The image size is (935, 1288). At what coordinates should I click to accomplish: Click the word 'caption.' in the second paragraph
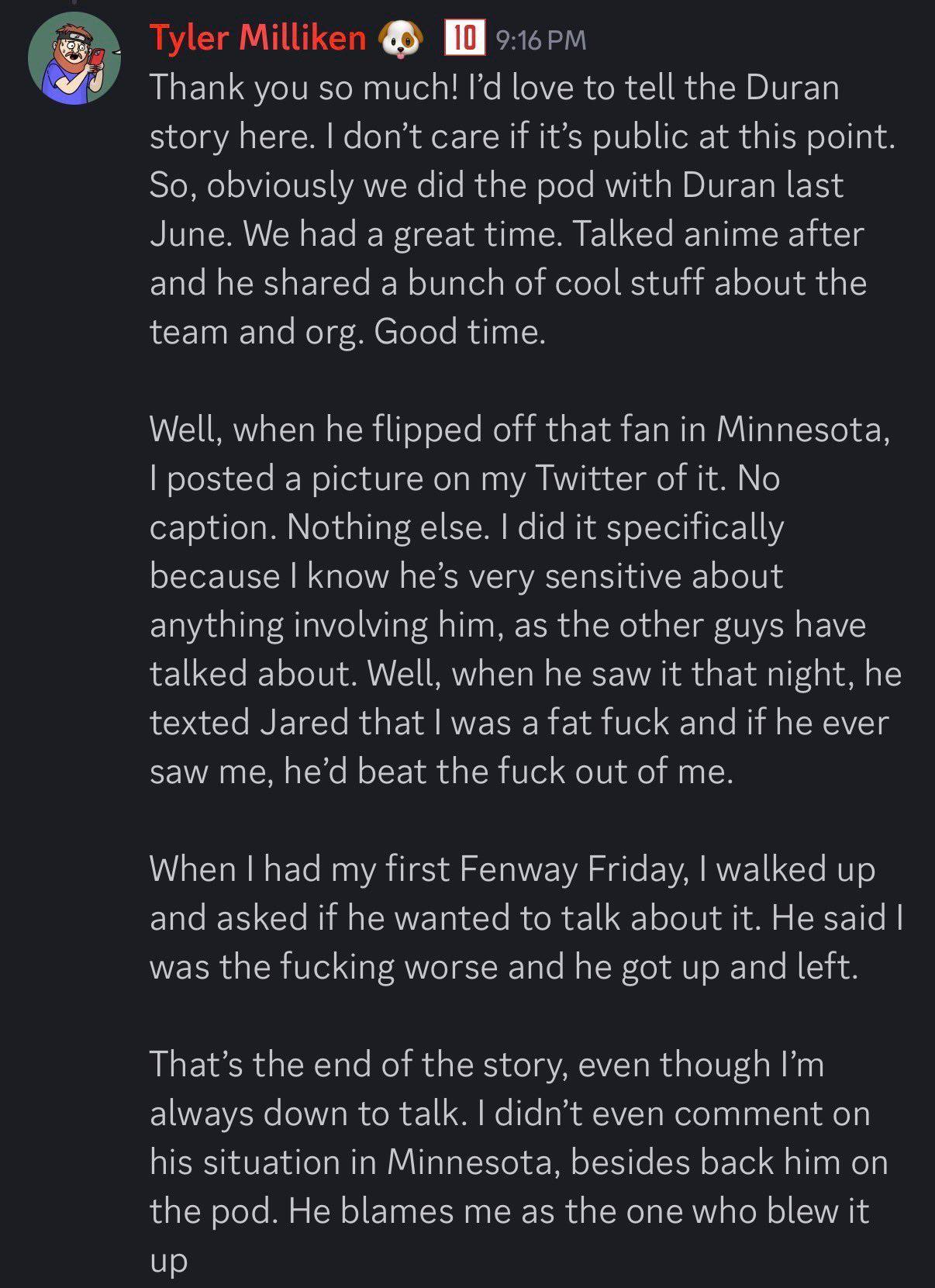tap(213, 527)
